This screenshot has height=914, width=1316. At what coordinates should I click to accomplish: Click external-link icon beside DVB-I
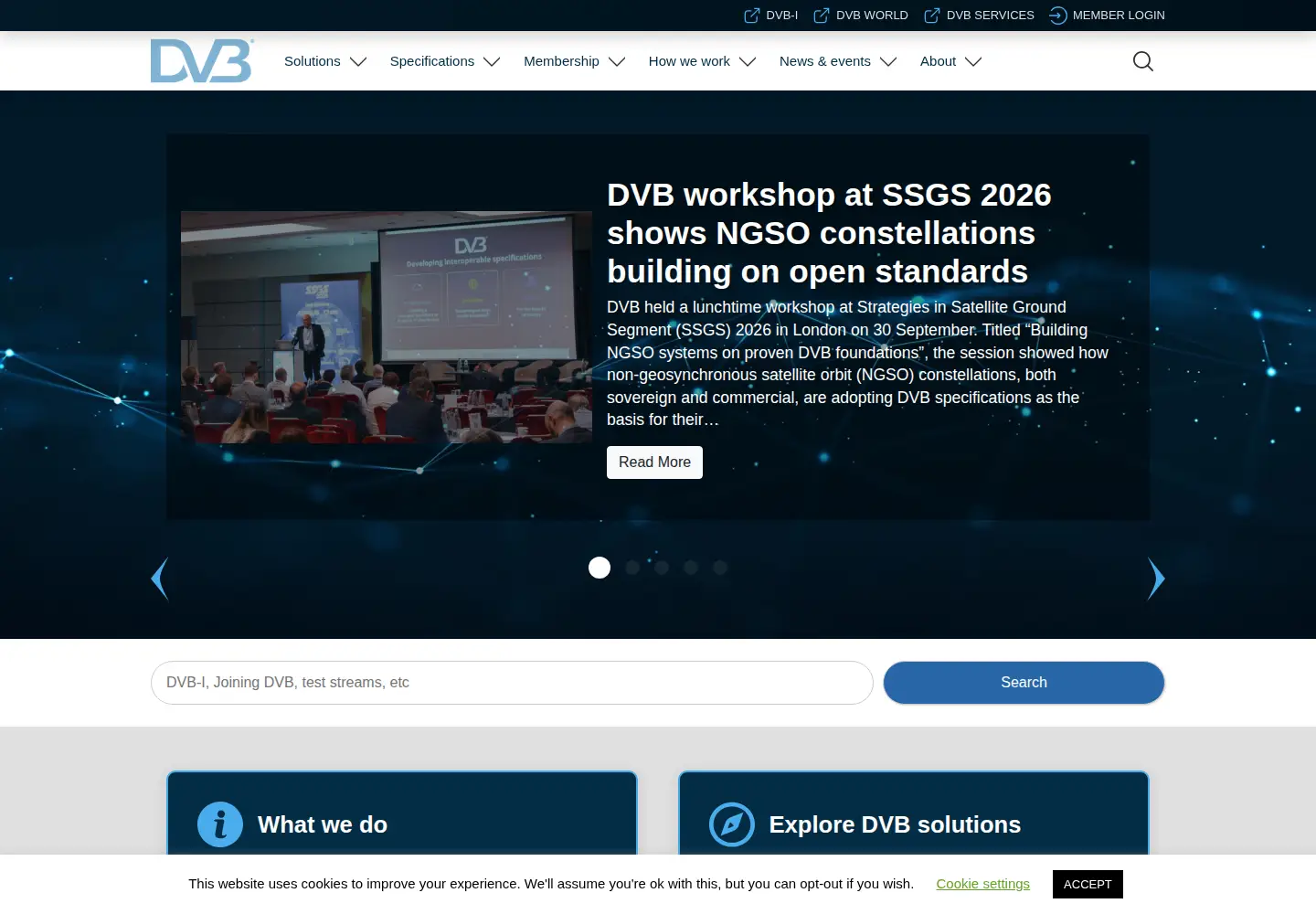(x=751, y=16)
